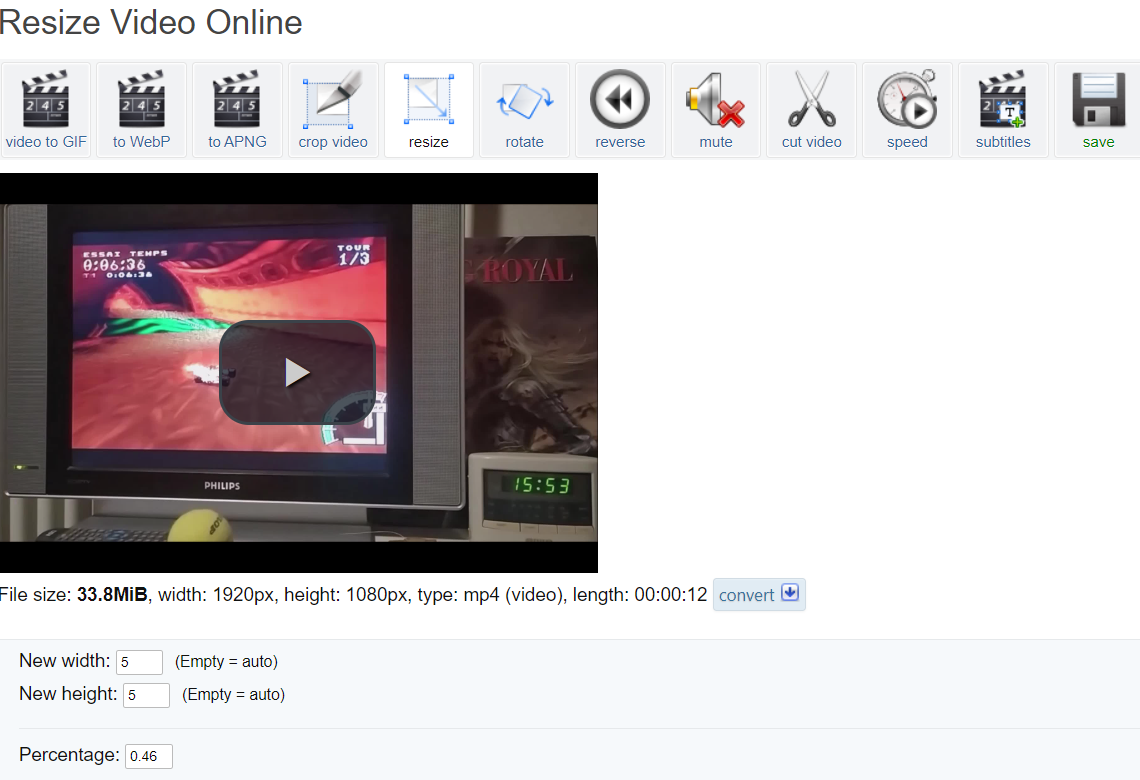Click the Resize Video Online heading
Screen dimensions: 1140x780
click(x=150, y=23)
